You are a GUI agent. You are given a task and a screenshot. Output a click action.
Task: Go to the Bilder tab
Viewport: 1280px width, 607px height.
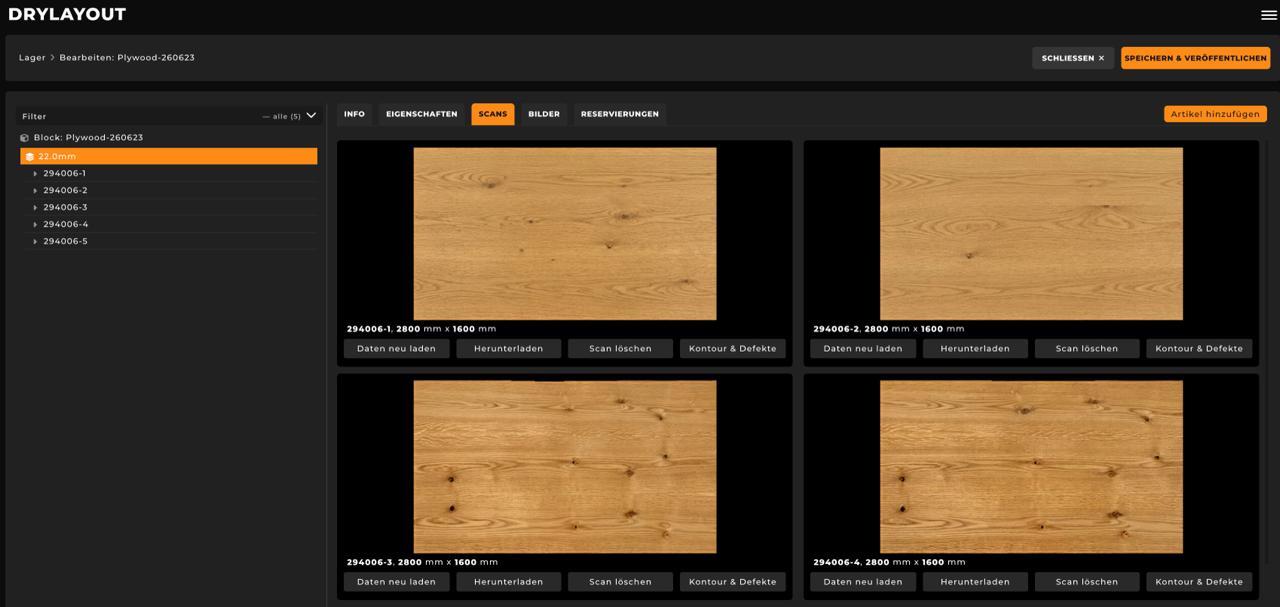click(x=544, y=114)
